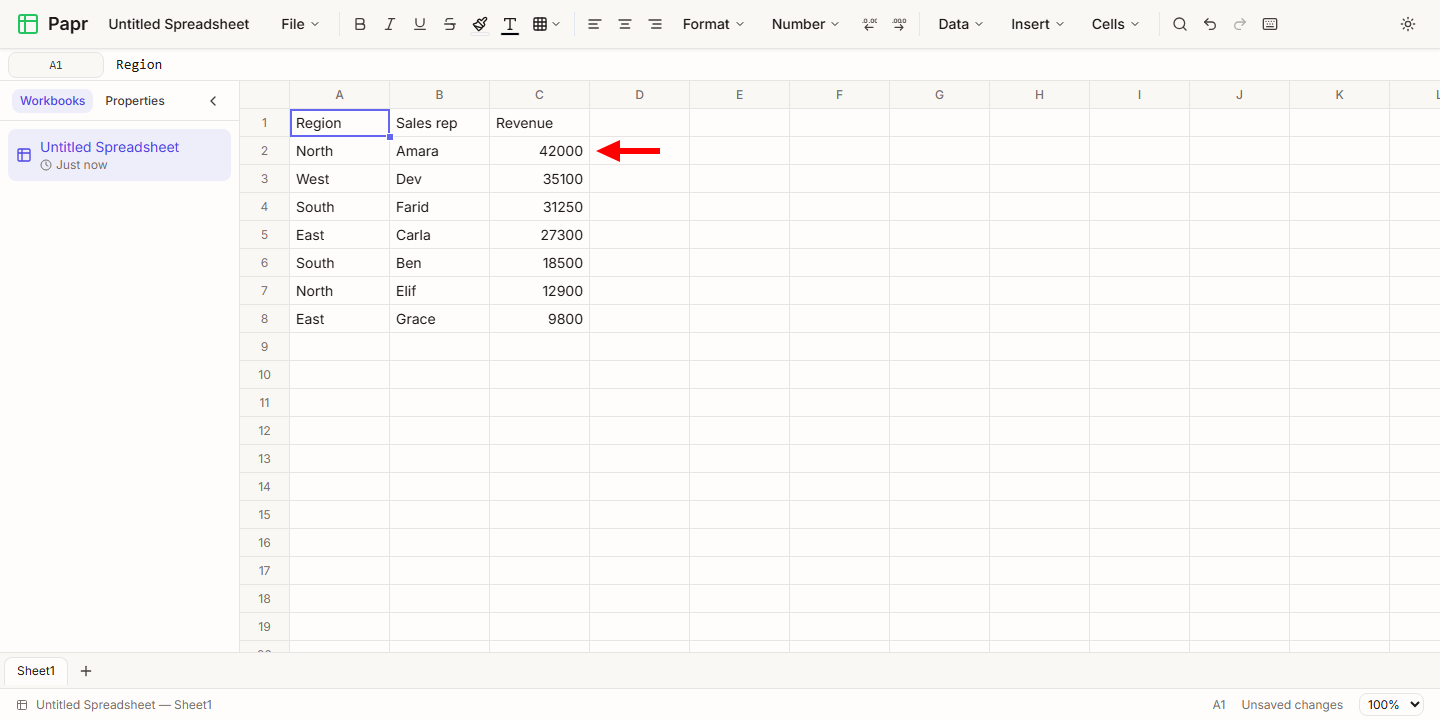The height and width of the screenshot is (720, 1440).
Task: Toggle underline formatting
Action: (420, 24)
